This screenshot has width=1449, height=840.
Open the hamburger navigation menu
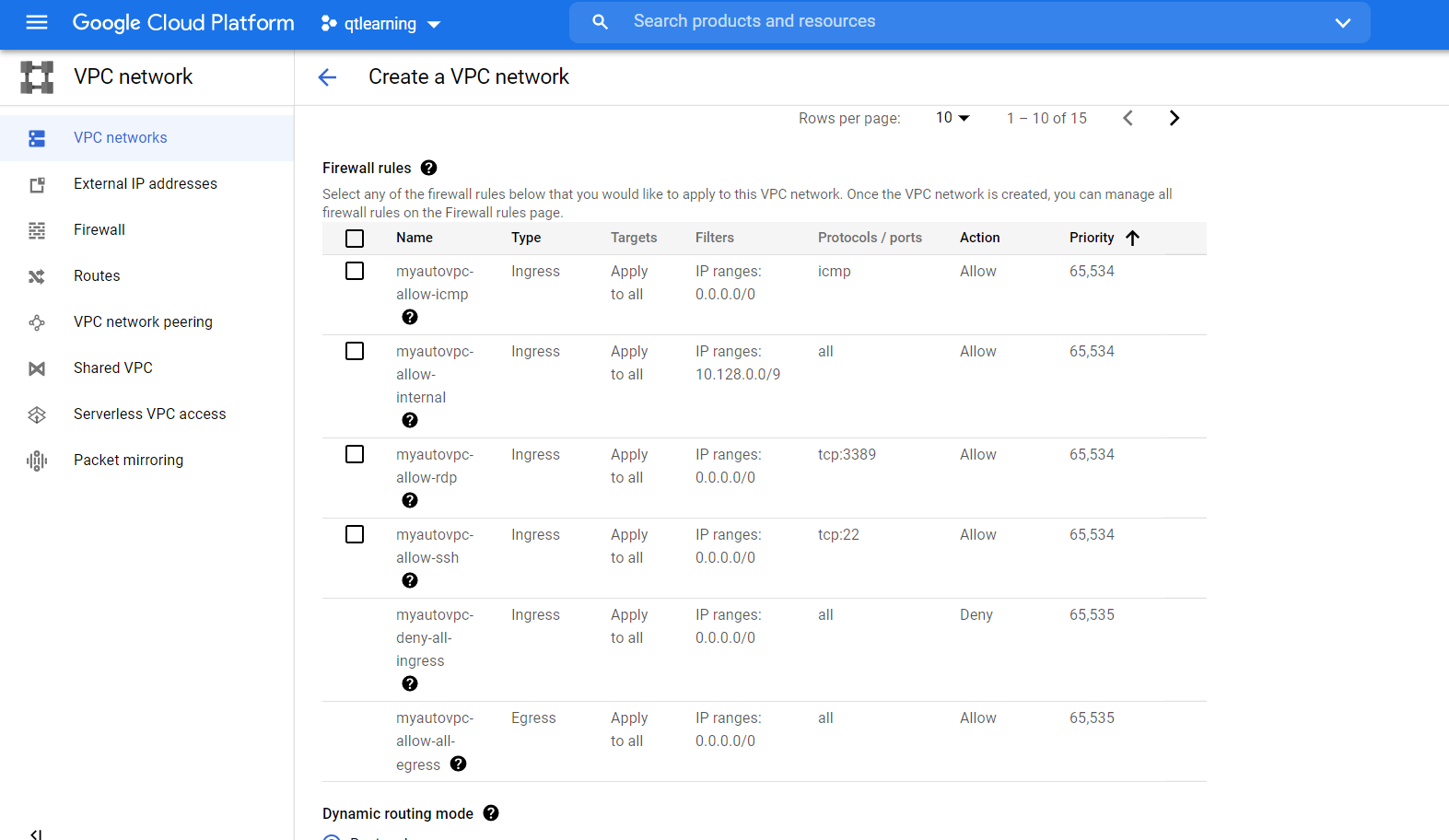(37, 22)
